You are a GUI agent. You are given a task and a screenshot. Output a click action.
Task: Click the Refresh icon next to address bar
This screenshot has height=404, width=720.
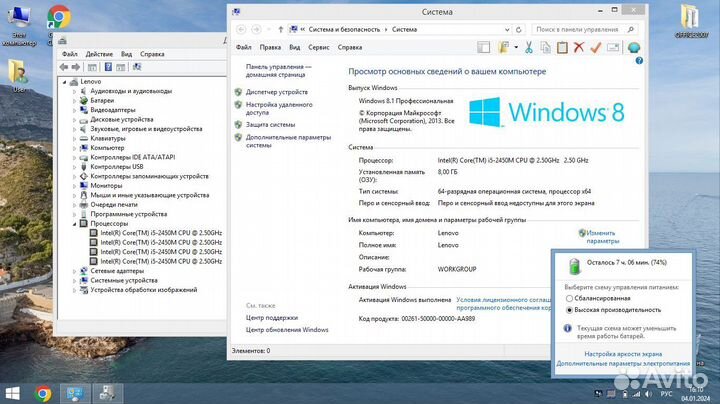tap(518, 29)
